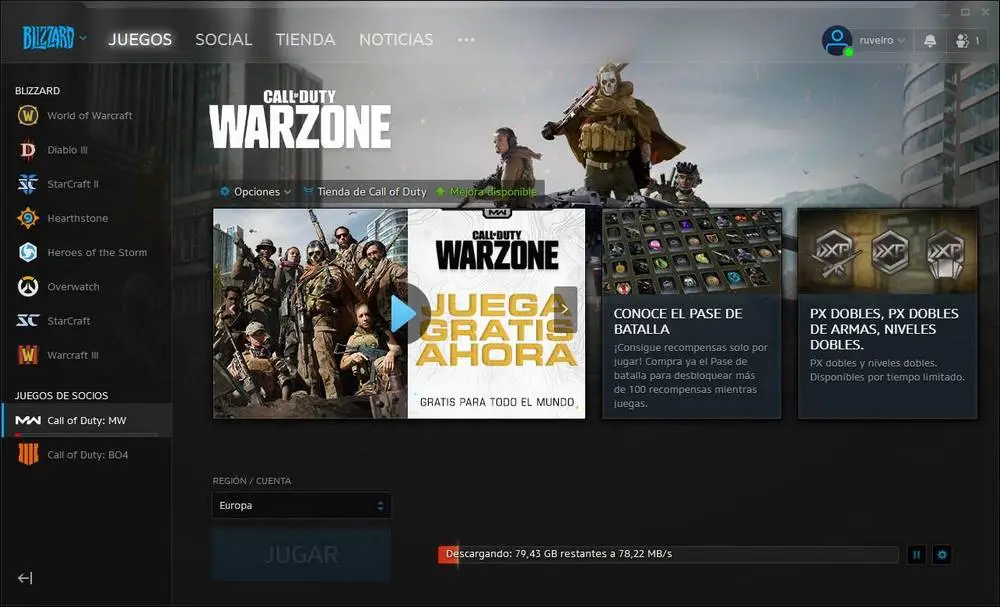The width and height of the screenshot is (1000, 607).
Task: Click the green upgrade arrow icon
Action: [x=440, y=191]
